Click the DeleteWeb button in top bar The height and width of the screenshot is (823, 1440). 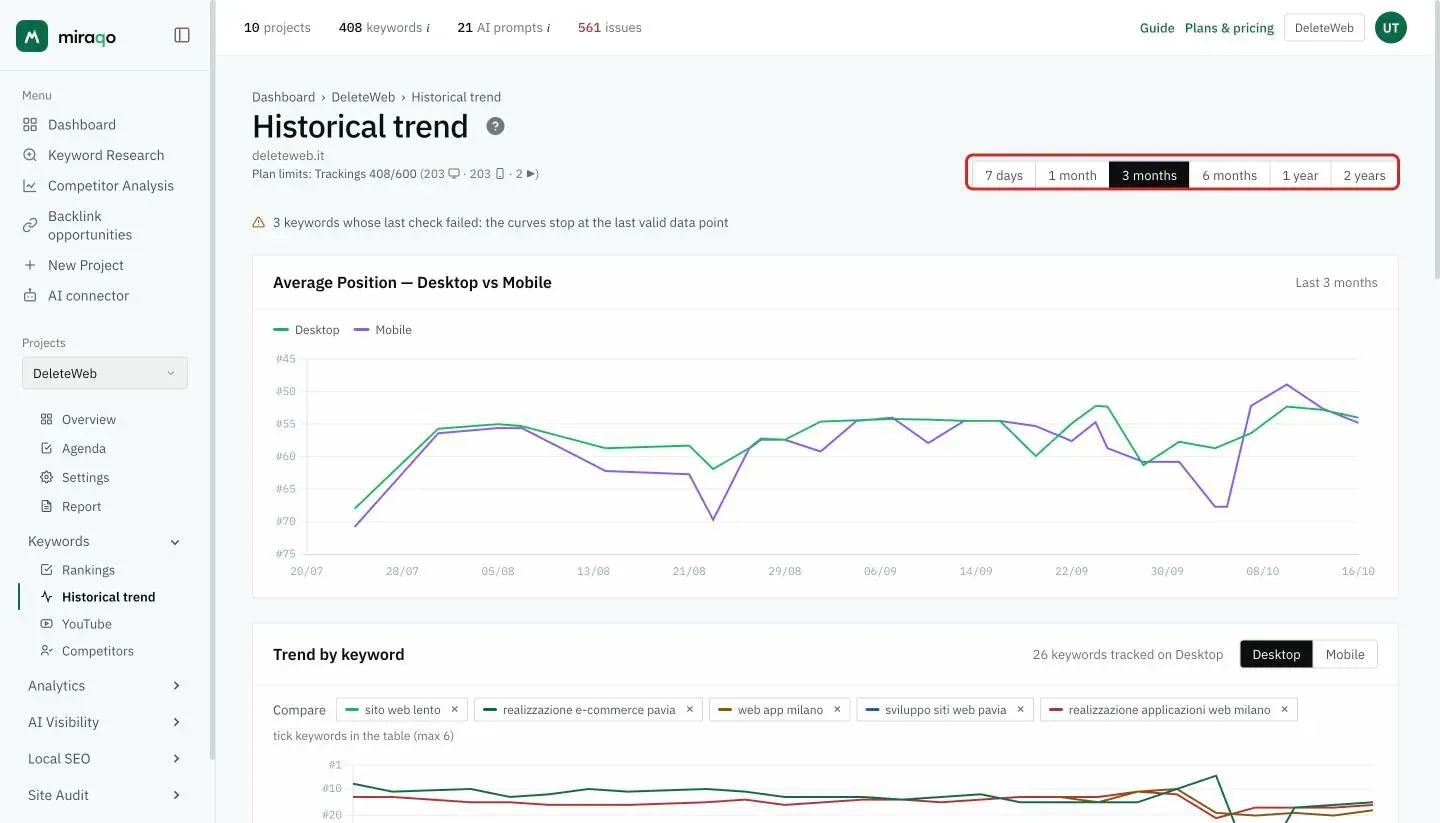[1324, 28]
